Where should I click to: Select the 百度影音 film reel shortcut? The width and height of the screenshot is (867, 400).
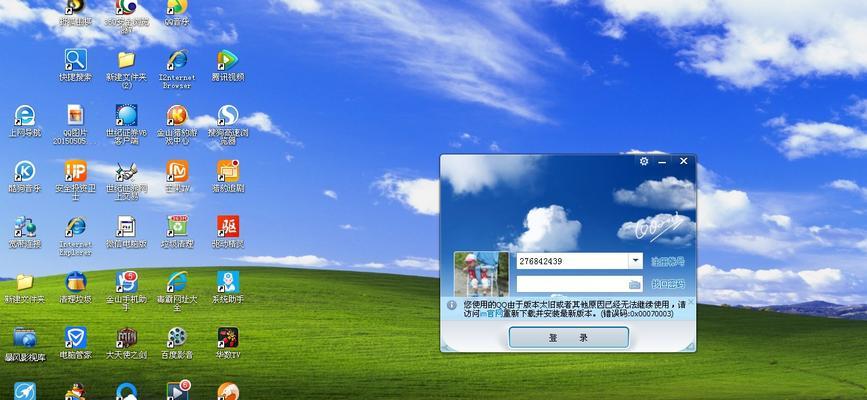point(177,342)
